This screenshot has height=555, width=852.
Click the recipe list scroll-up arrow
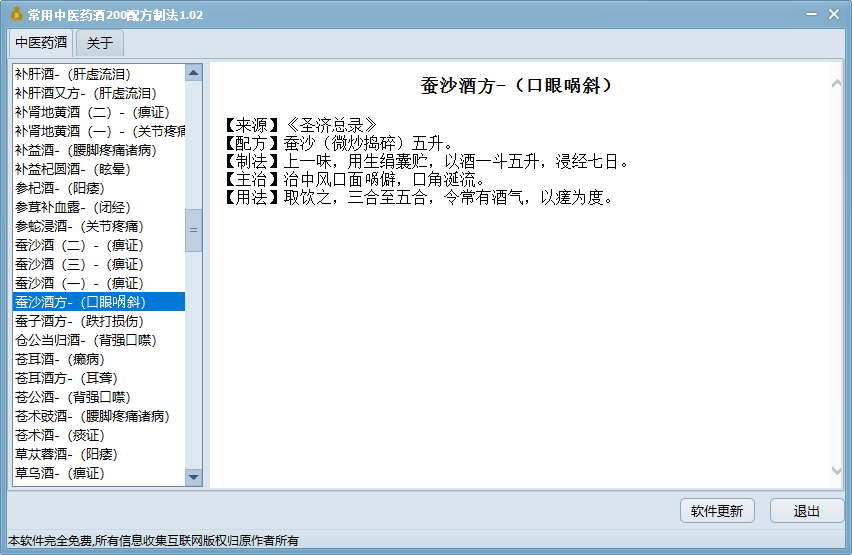(x=194, y=73)
